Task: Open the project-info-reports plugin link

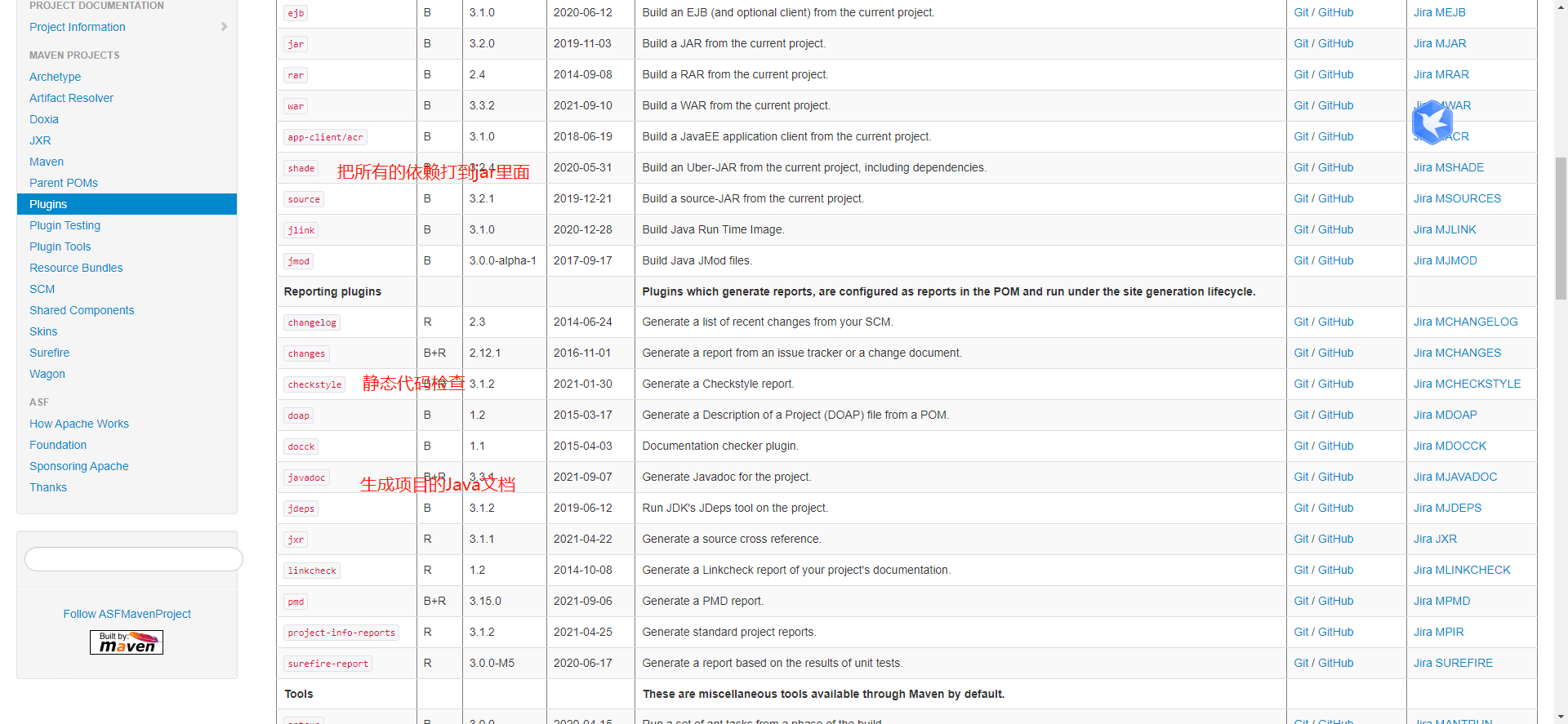Action: (341, 633)
